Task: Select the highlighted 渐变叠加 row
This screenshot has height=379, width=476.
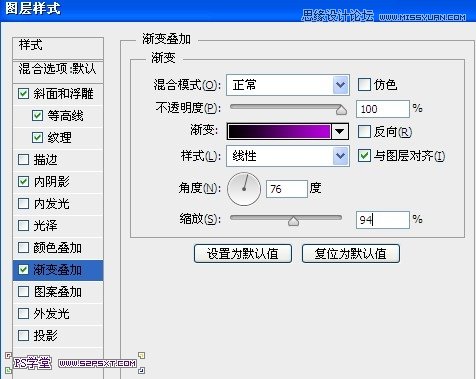Action: (x=58, y=270)
